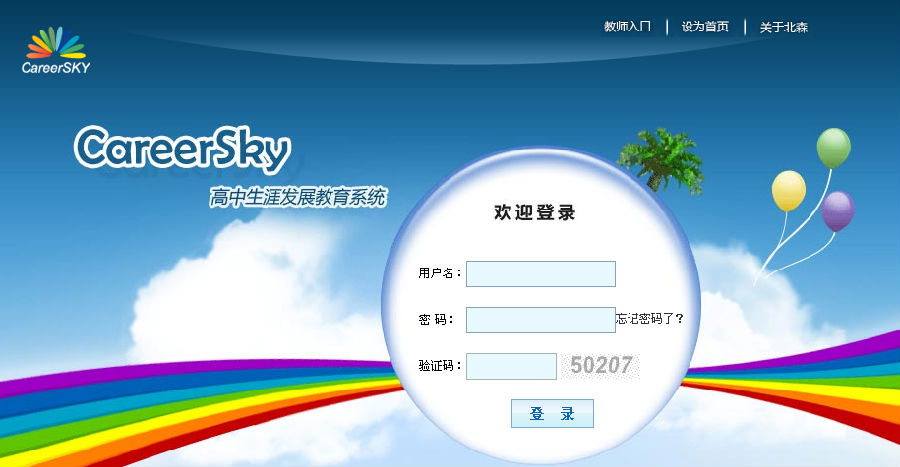Viewport: 900px width, 467px height.
Task: Focus the 密码 input field
Action: pos(541,320)
